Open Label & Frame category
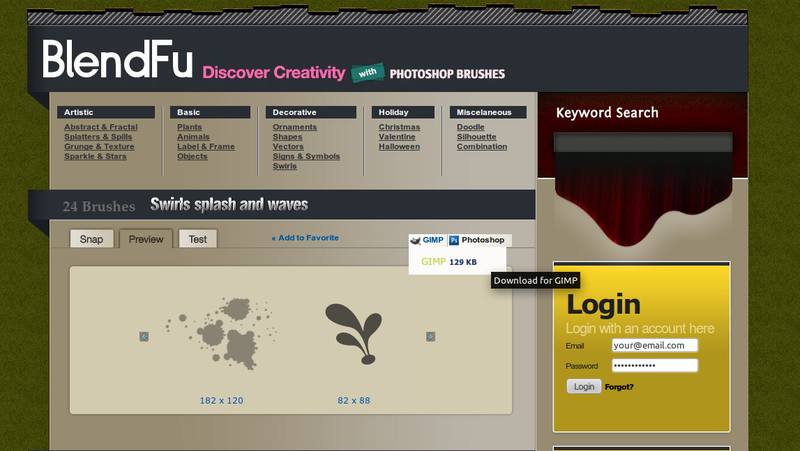Screen dimensions: 800x451 click(206, 146)
